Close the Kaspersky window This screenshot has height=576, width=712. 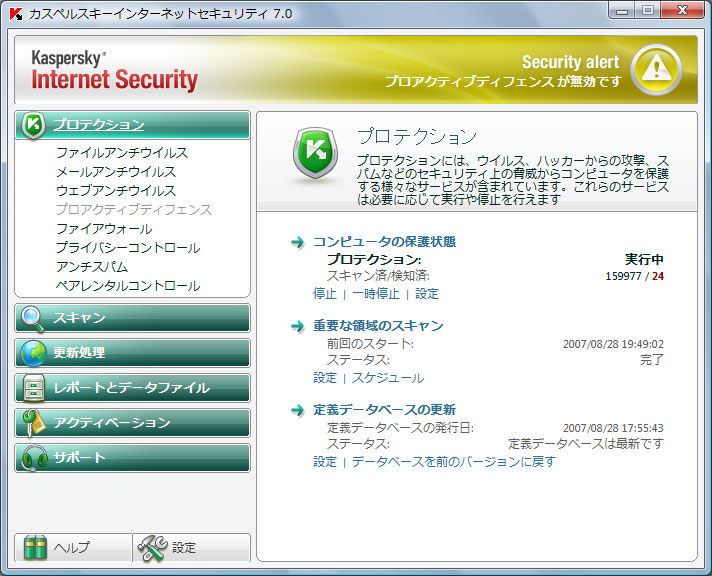682,10
